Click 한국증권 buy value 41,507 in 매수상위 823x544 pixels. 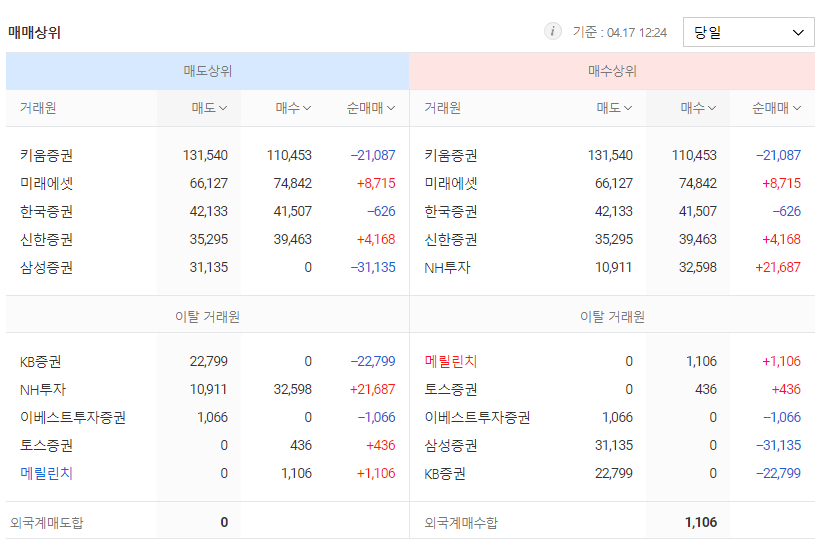[698, 212]
